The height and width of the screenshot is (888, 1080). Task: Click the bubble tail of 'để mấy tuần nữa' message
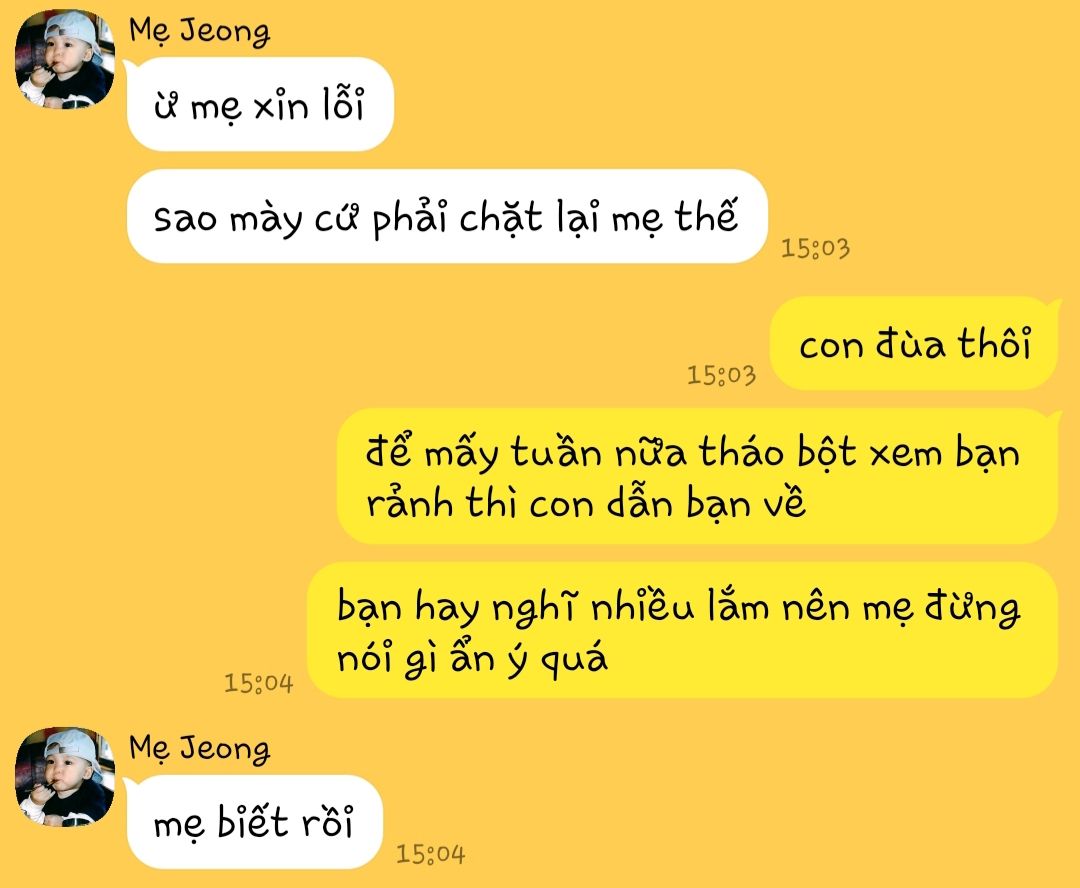(1054, 417)
